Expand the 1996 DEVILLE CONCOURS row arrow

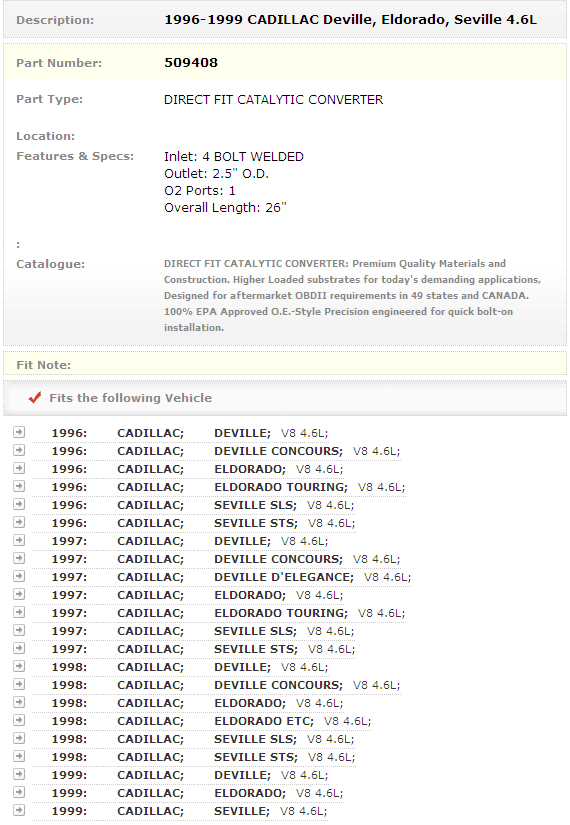pos(19,450)
